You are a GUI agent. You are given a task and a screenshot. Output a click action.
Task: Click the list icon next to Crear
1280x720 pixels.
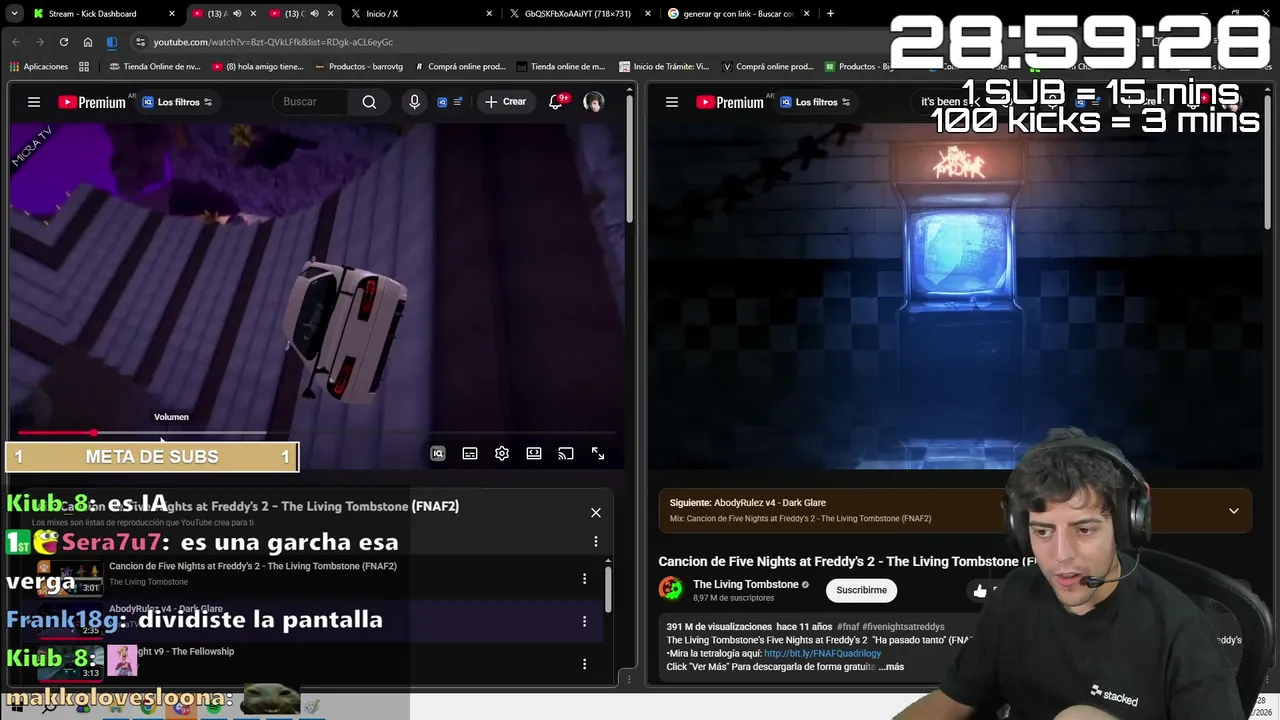tap(458, 102)
